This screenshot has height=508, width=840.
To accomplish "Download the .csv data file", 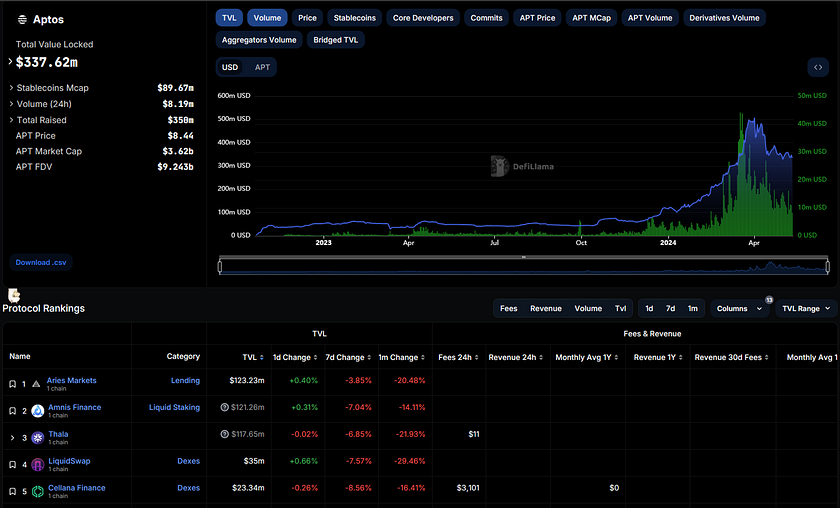I will point(41,263).
